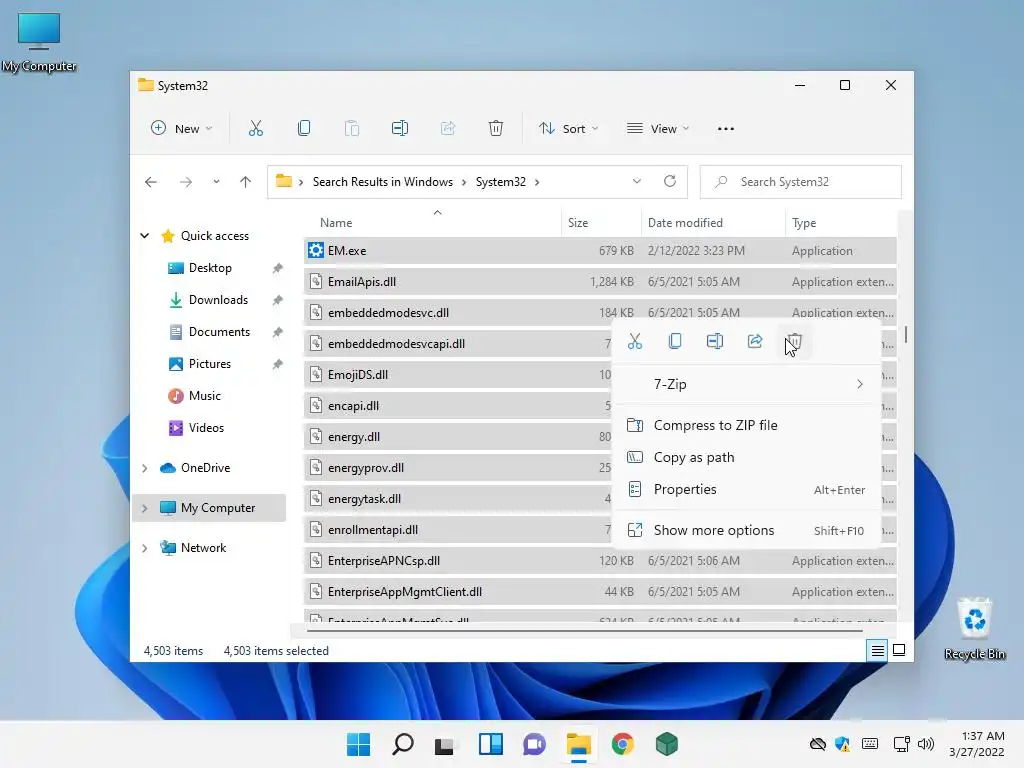Switch to details view layout icon
Image resolution: width=1024 pixels, height=768 pixels.
click(x=877, y=650)
